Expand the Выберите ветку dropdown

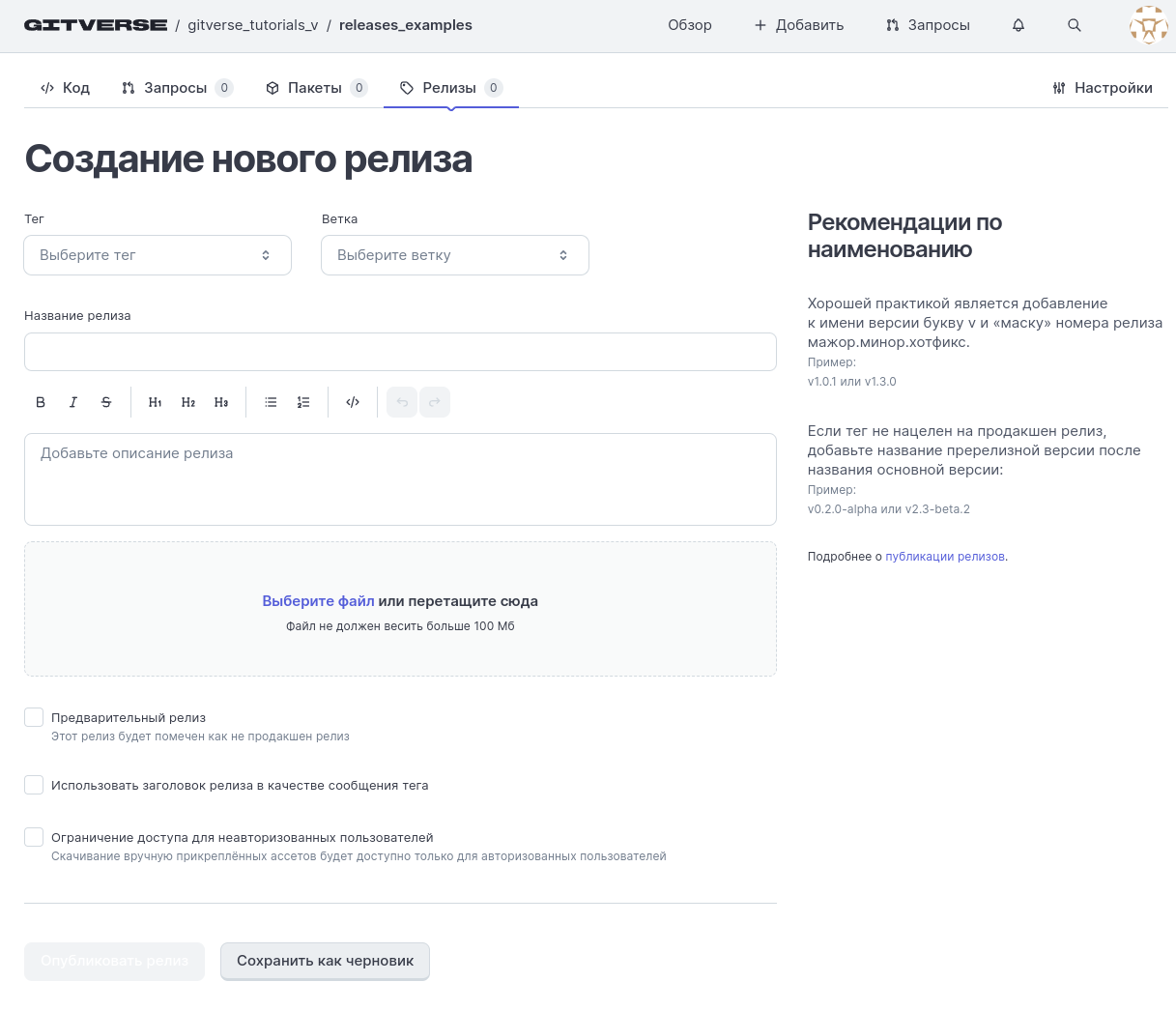[x=455, y=255]
